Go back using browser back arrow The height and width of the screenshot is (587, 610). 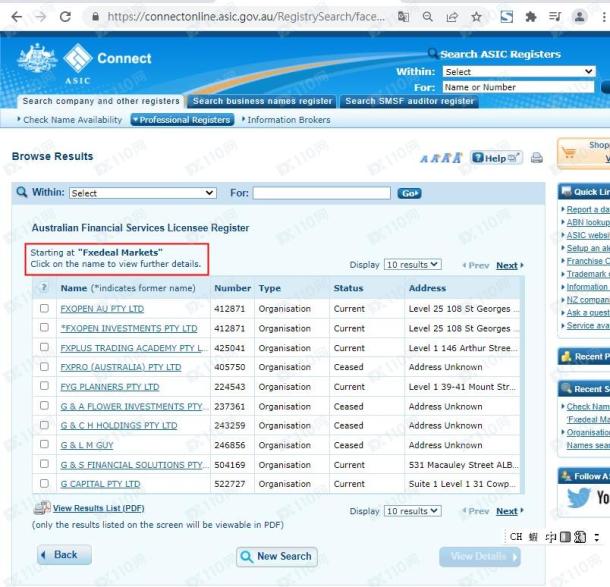pos(17,17)
